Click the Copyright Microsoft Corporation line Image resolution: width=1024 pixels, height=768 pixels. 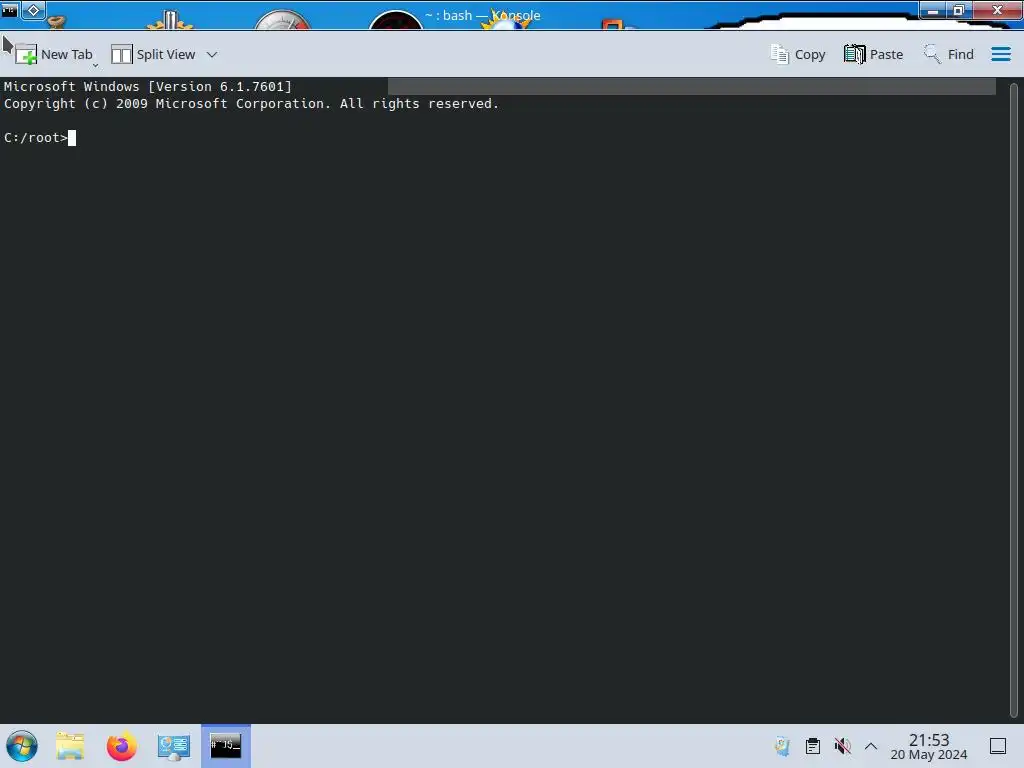[x=251, y=104]
